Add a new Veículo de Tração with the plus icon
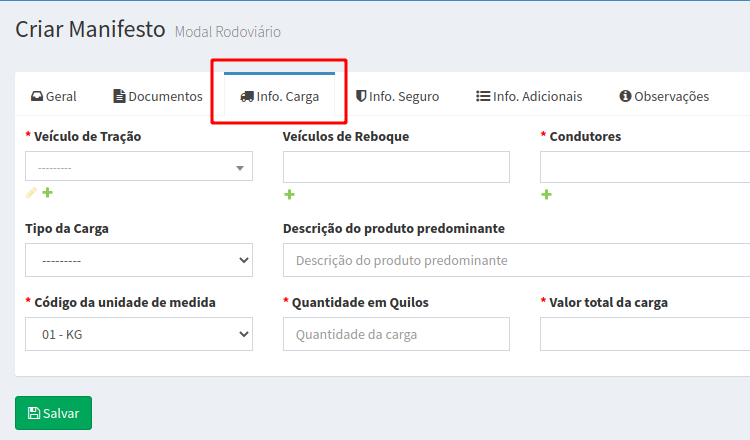The image size is (750, 440). pos(47,193)
